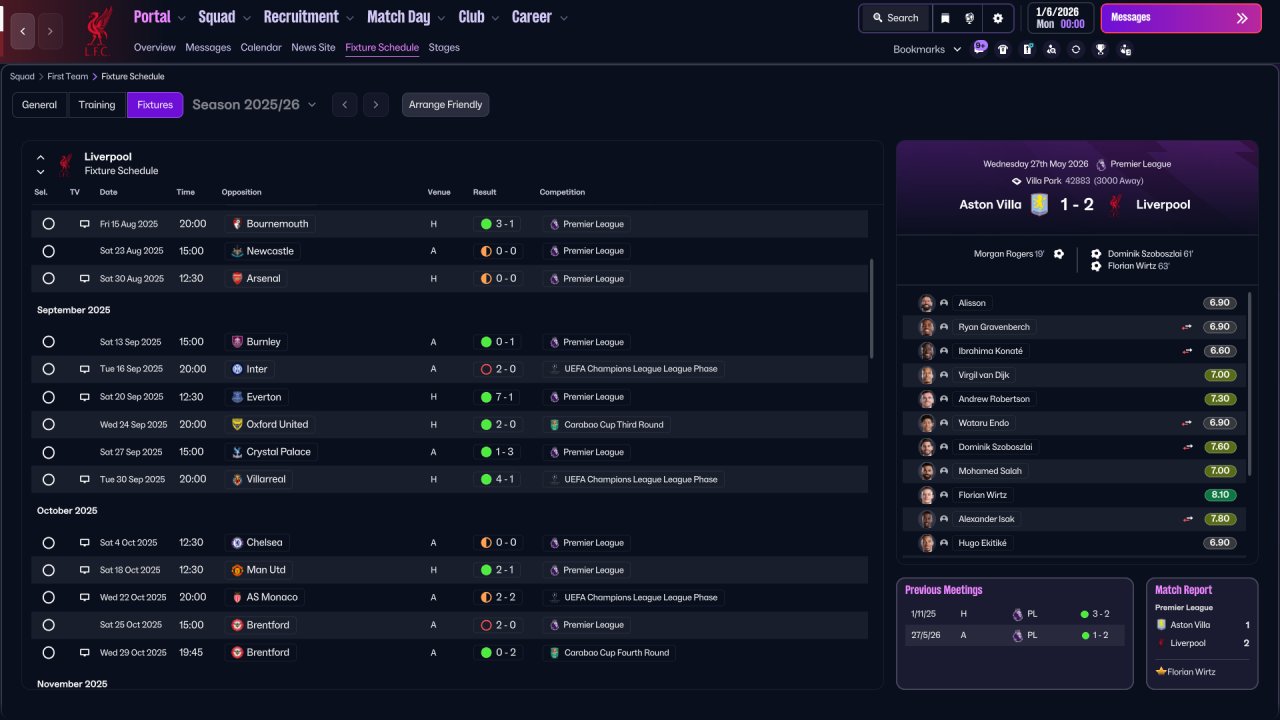Image resolution: width=1280 pixels, height=720 pixels.
Task: Select the Chelsea fixture radio button
Action: (x=48, y=543)
